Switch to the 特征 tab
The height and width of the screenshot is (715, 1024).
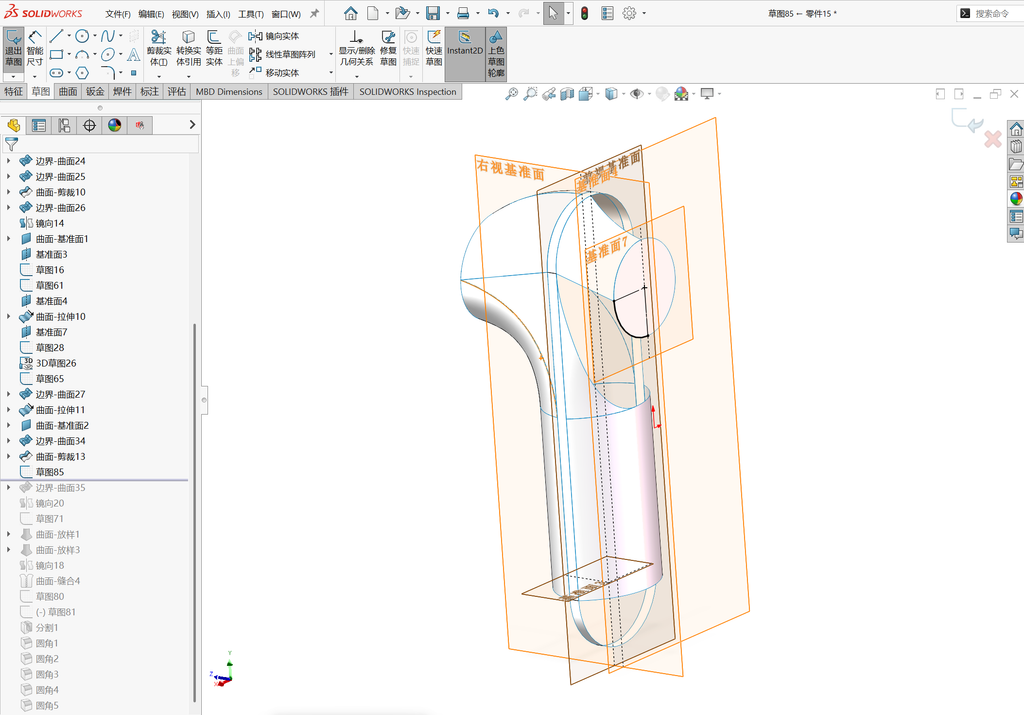[14, 91]
